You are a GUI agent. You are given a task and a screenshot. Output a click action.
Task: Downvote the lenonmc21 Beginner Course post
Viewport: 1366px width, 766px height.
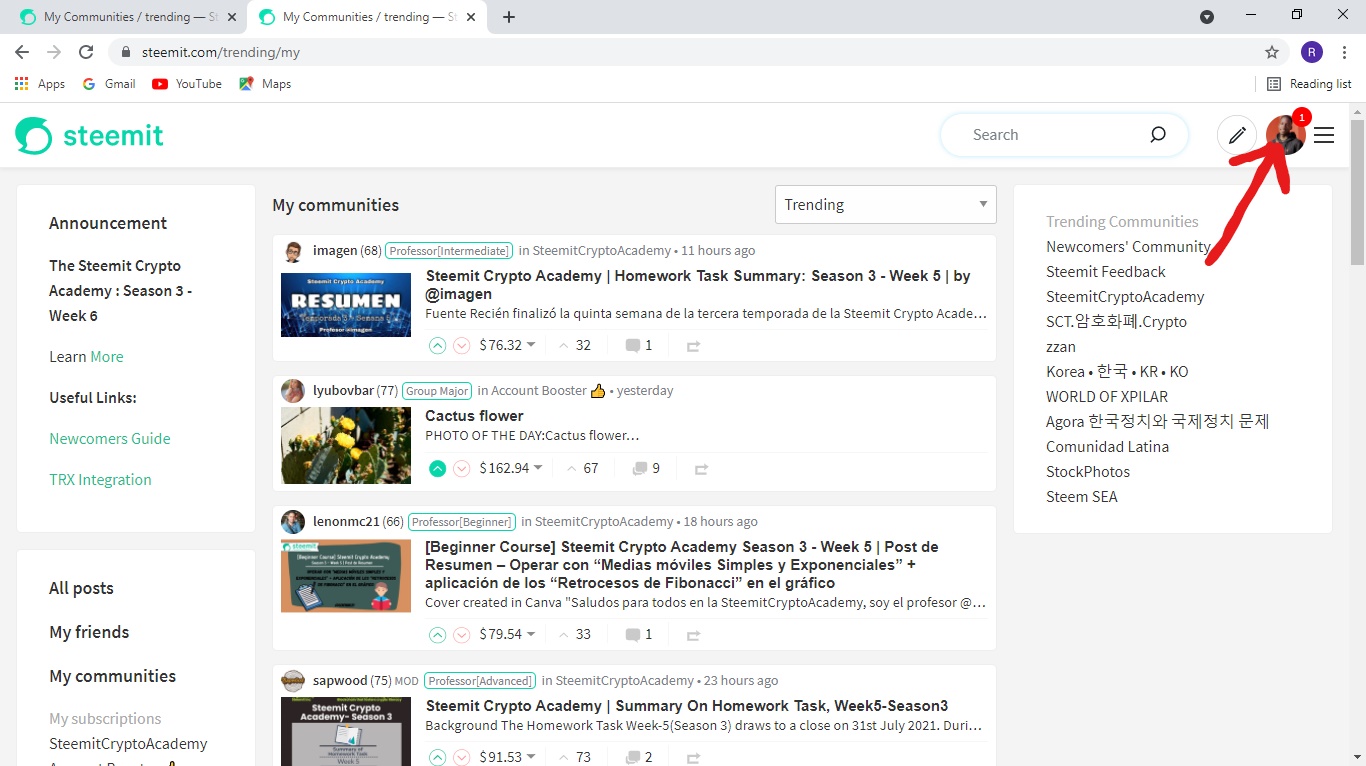point(462,634)
